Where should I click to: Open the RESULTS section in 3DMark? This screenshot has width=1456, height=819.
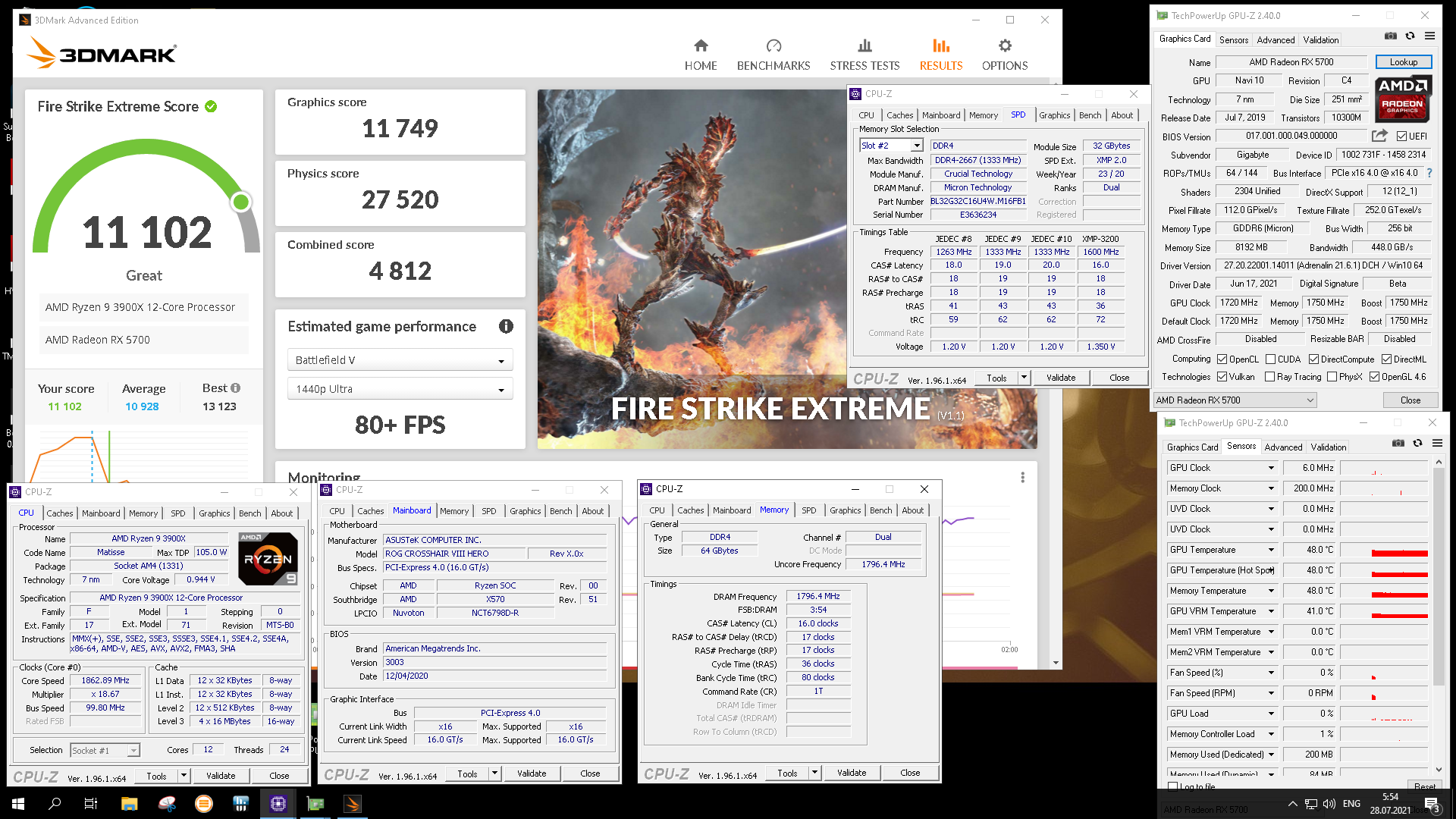pyautogui.click(x=940, y=55)
